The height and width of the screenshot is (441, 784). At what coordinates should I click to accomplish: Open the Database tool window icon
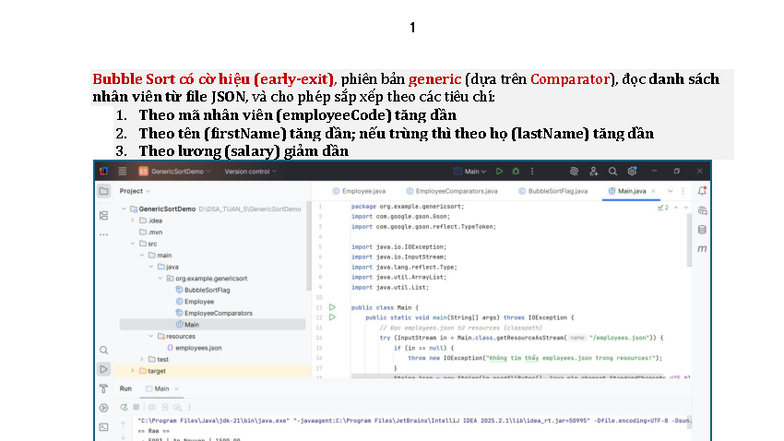[x=702, y=228]
